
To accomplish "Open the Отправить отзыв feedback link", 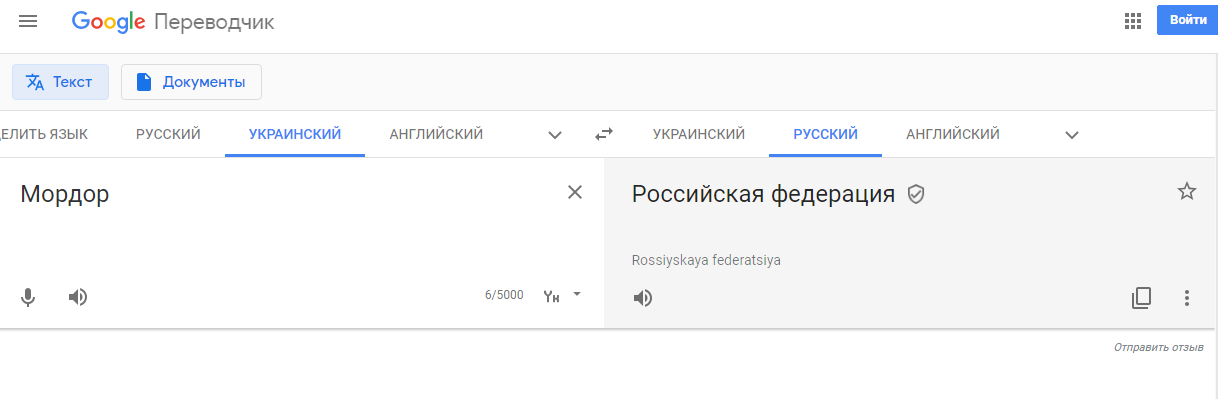I will [x=1158, y=347].
